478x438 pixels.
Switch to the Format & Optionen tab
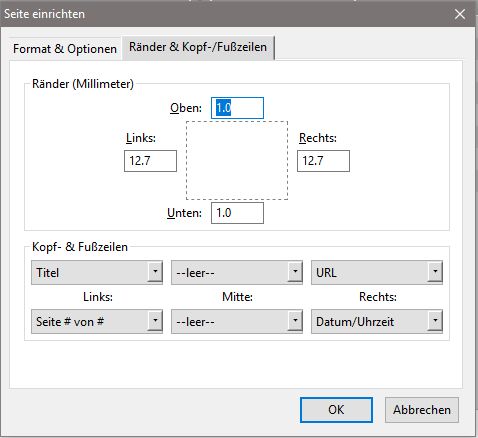(65, 49)
